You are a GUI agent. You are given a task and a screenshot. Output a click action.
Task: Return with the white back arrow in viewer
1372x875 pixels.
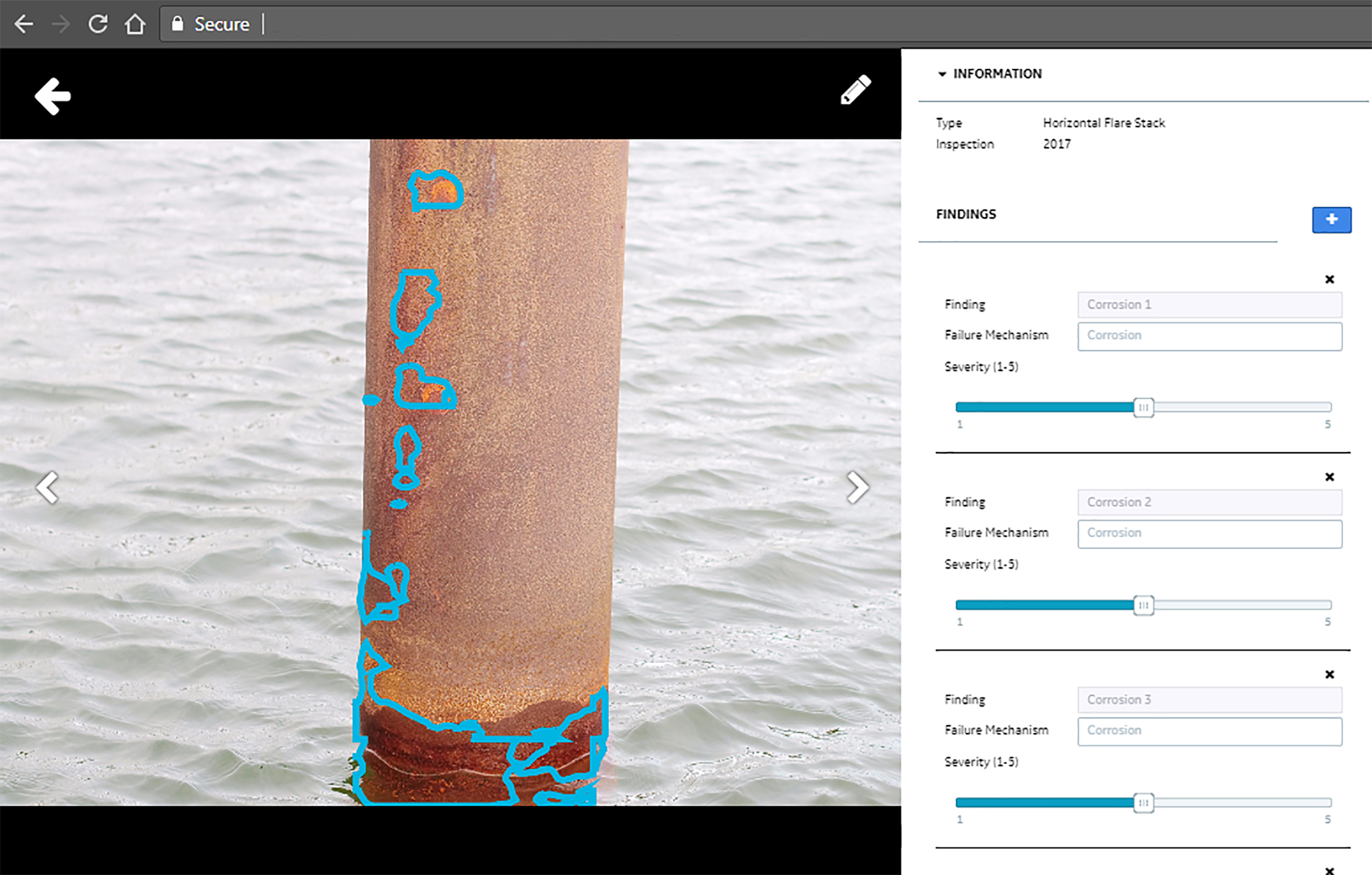click(x=53, y=96)
